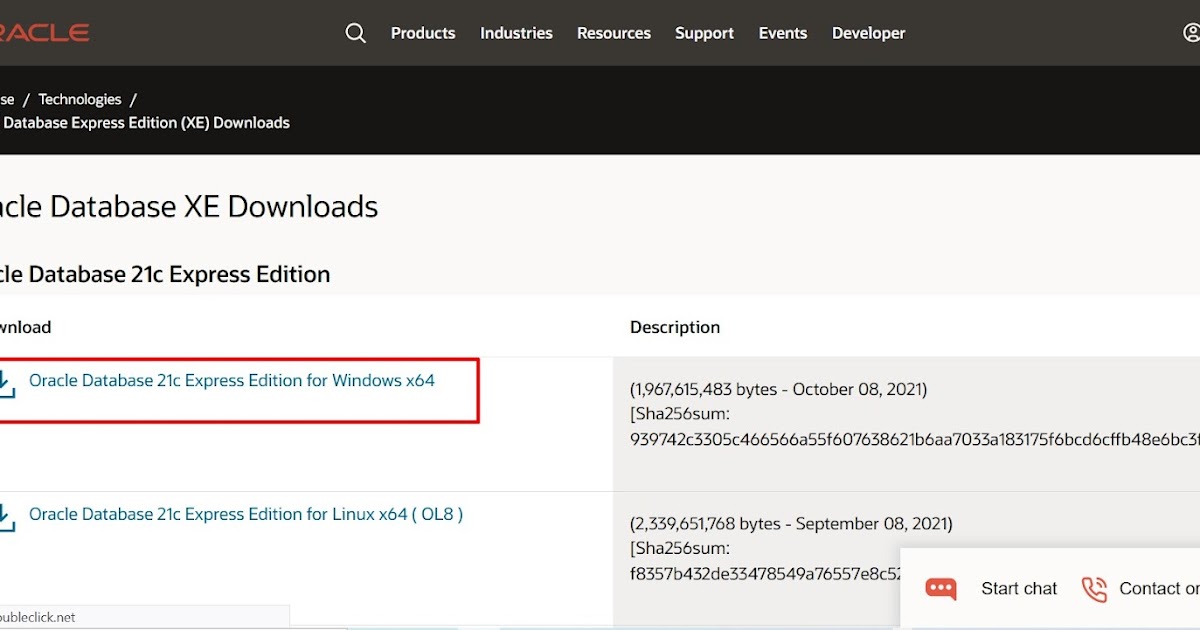Open the account profile icon top right
1200x630 pixels.
(x=1190, y=32)
